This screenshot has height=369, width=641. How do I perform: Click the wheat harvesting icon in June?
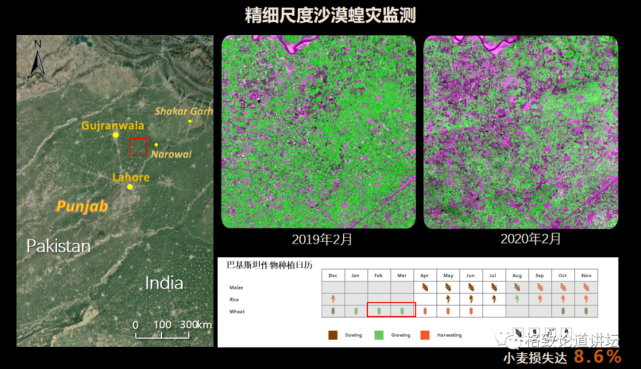[471, 311]
